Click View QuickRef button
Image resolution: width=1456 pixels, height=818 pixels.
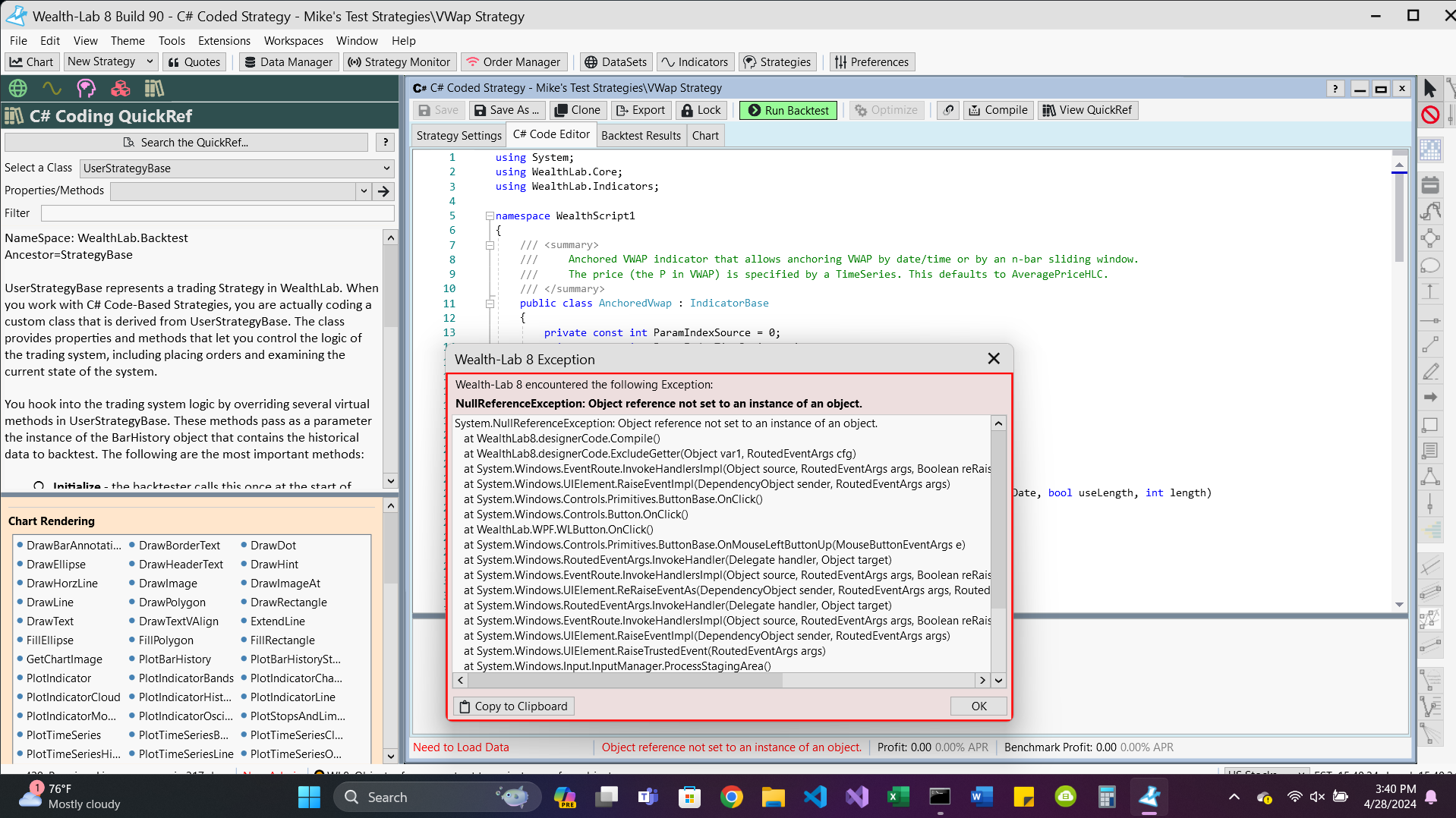point(1087,110)
